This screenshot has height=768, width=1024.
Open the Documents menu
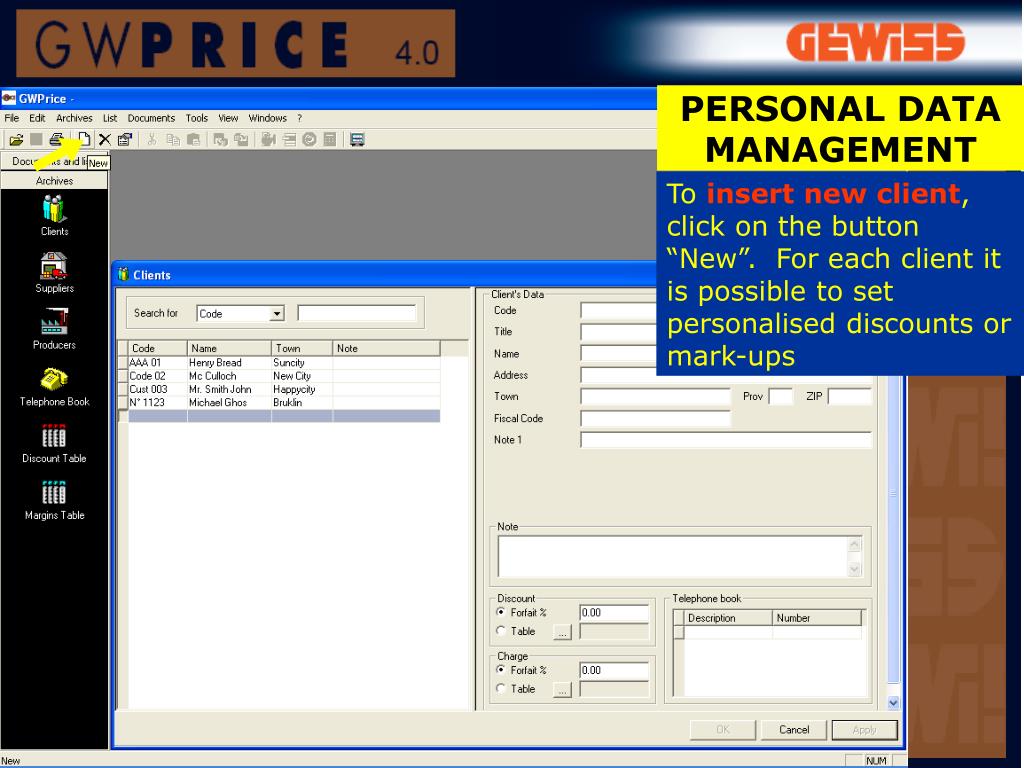pos(151,118)
